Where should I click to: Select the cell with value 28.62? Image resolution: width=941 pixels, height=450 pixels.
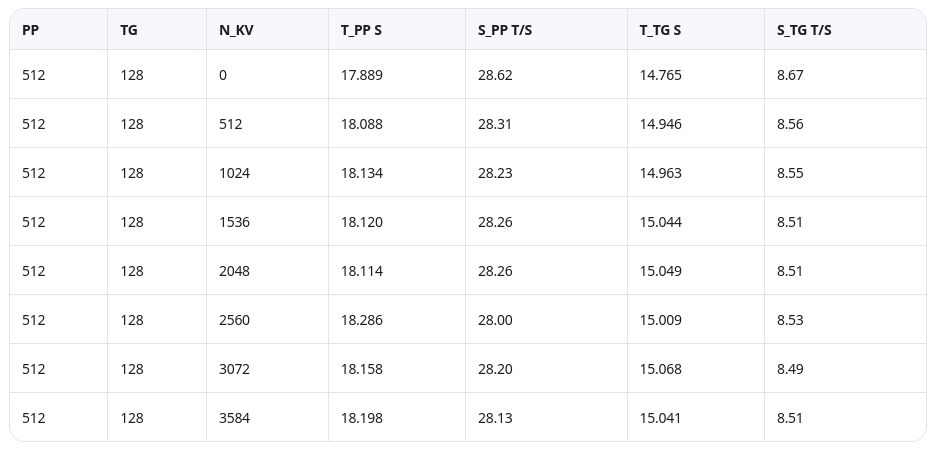495,75
